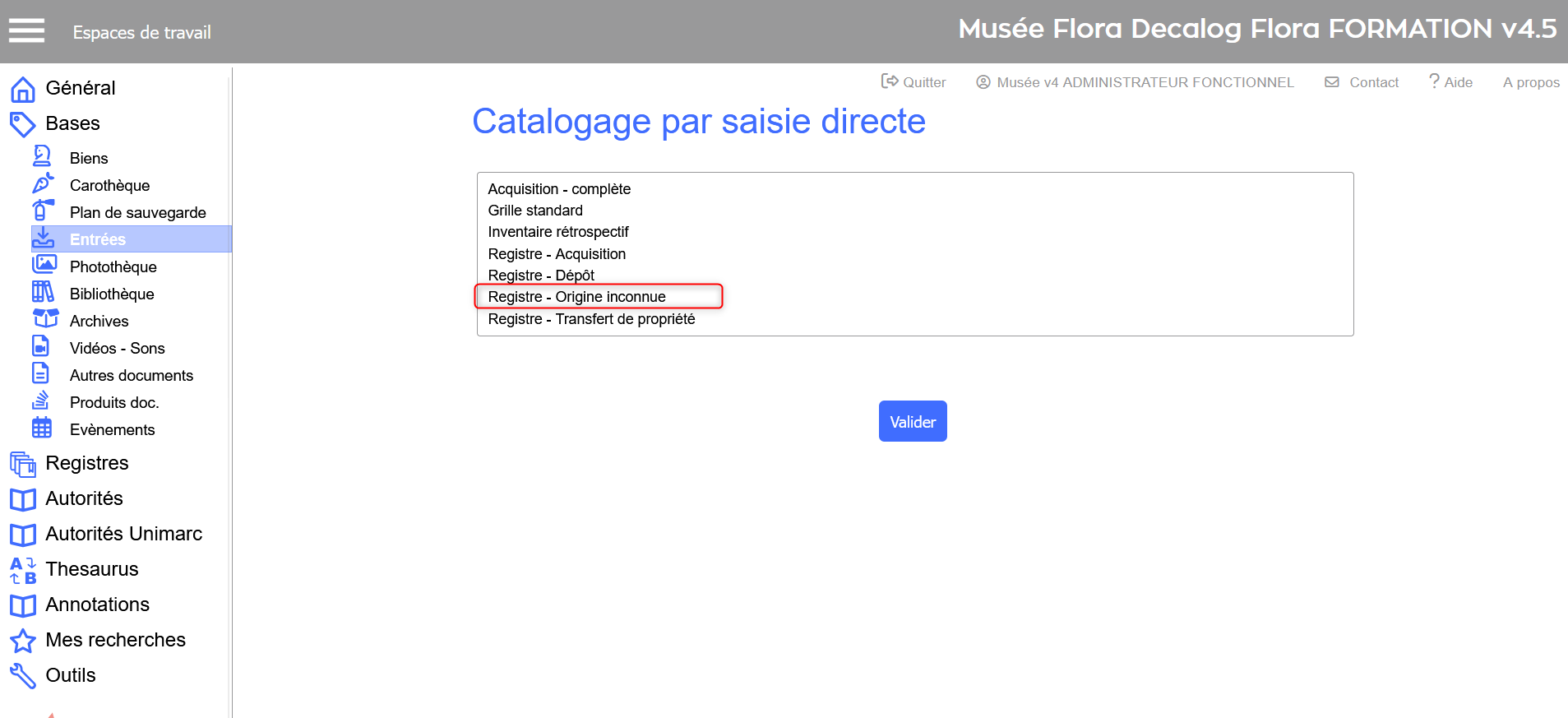The width and height of the screenshot is (1568, 718).
Task: Click the Biens statue icon
Action: 42,156
